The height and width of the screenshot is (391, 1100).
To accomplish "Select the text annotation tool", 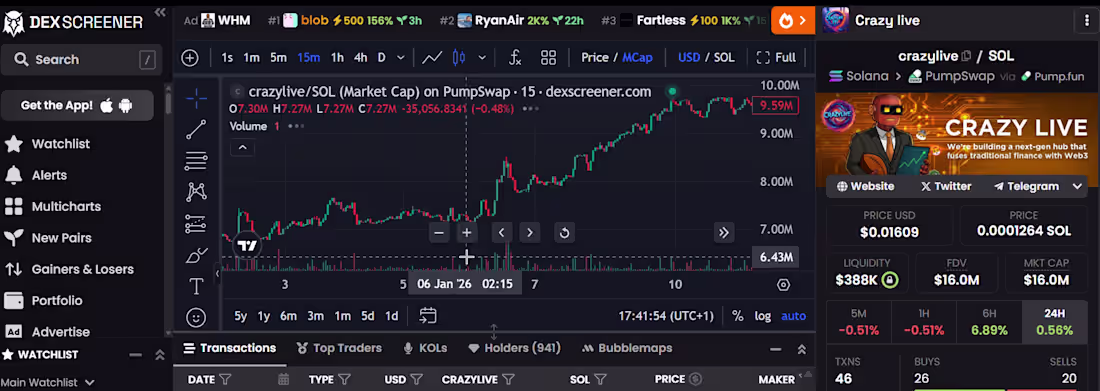I will [196, 286].
